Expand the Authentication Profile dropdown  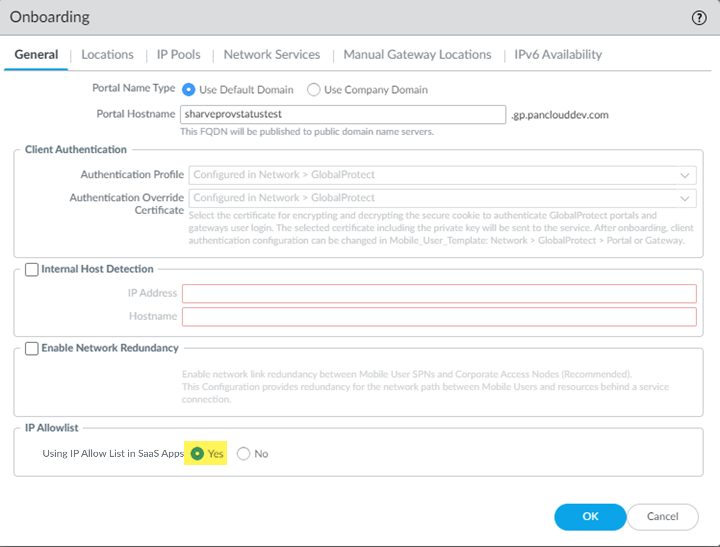point(685,175)
